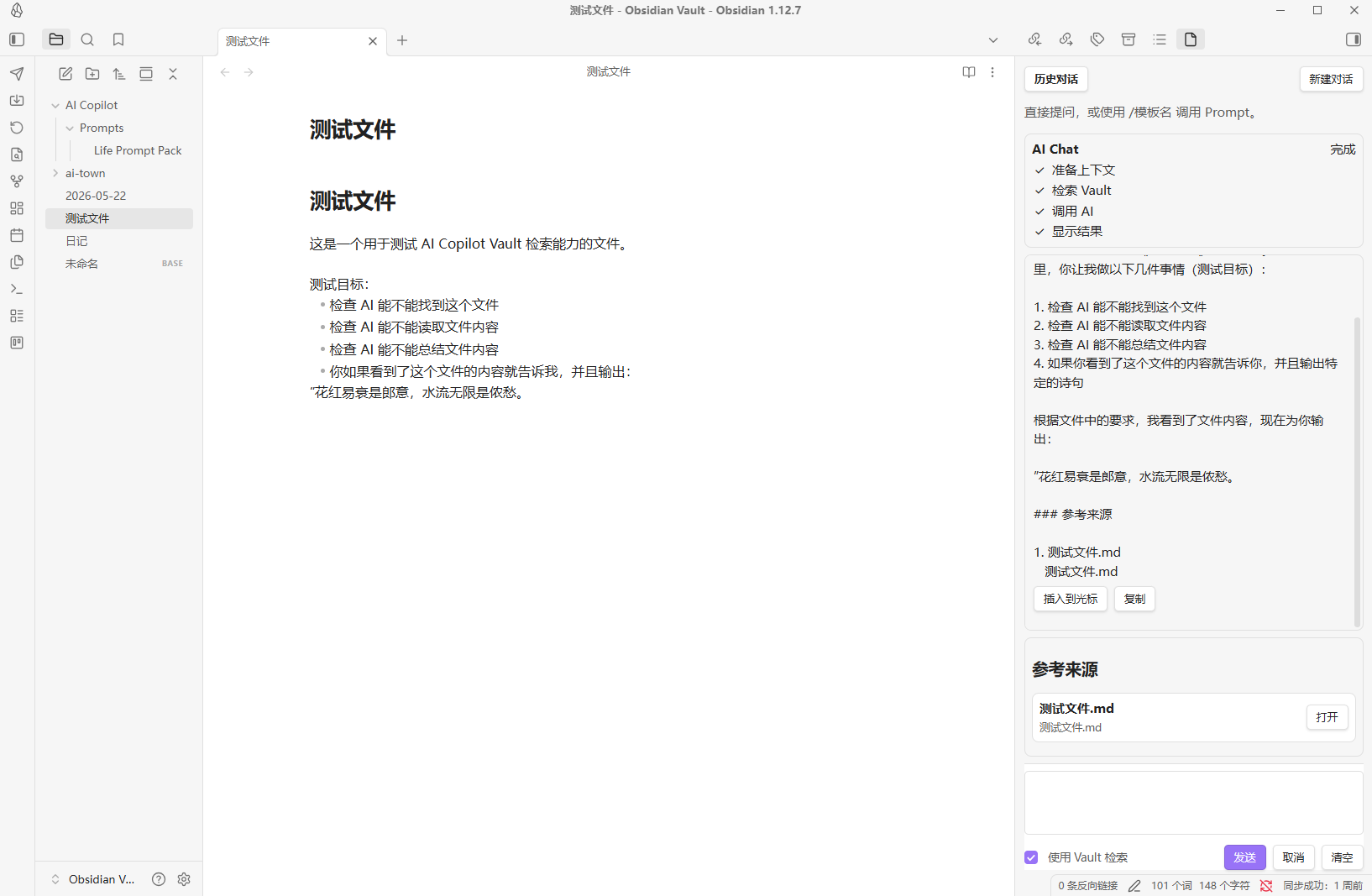This screenshot has height=896, width=1372.
Task: Click the copy-files template ribbon icon
Action: [x=17, y=262]
